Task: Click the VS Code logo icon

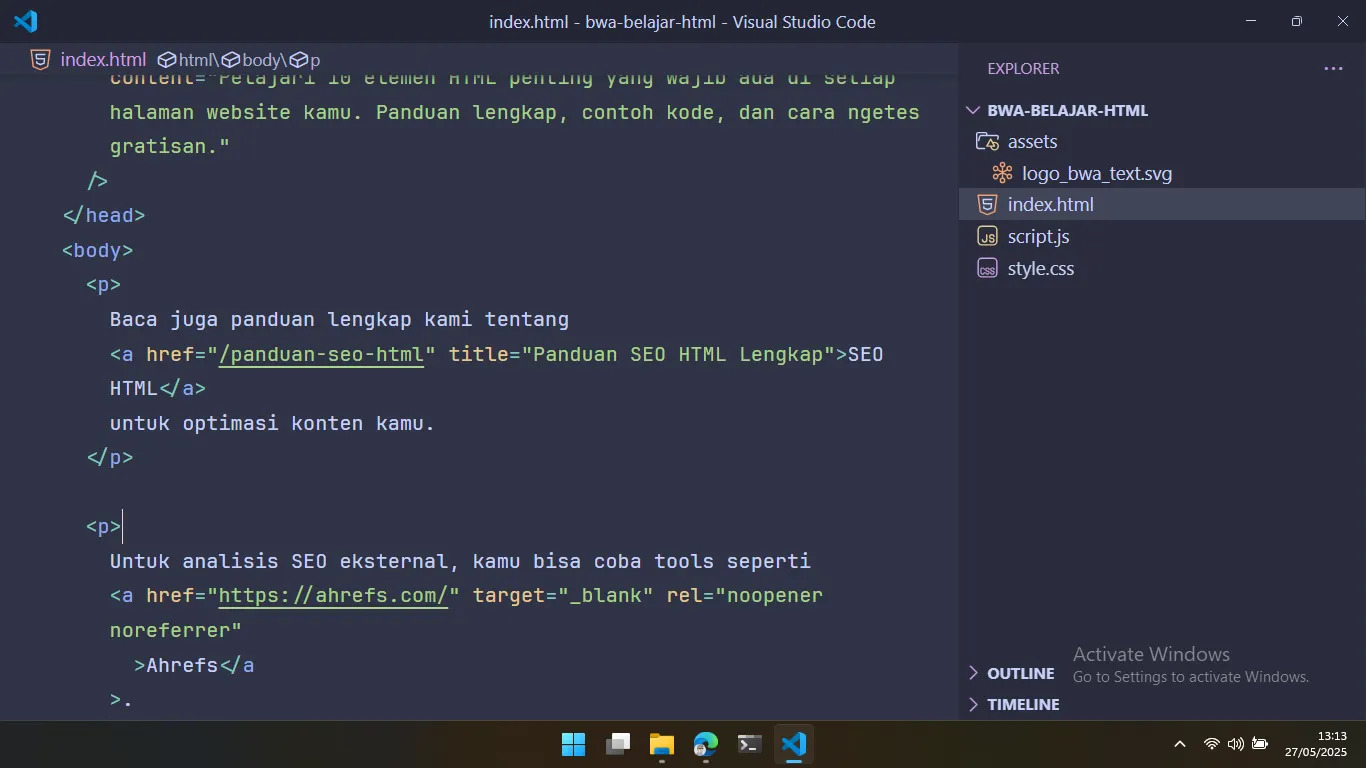Action: [26, 21]
